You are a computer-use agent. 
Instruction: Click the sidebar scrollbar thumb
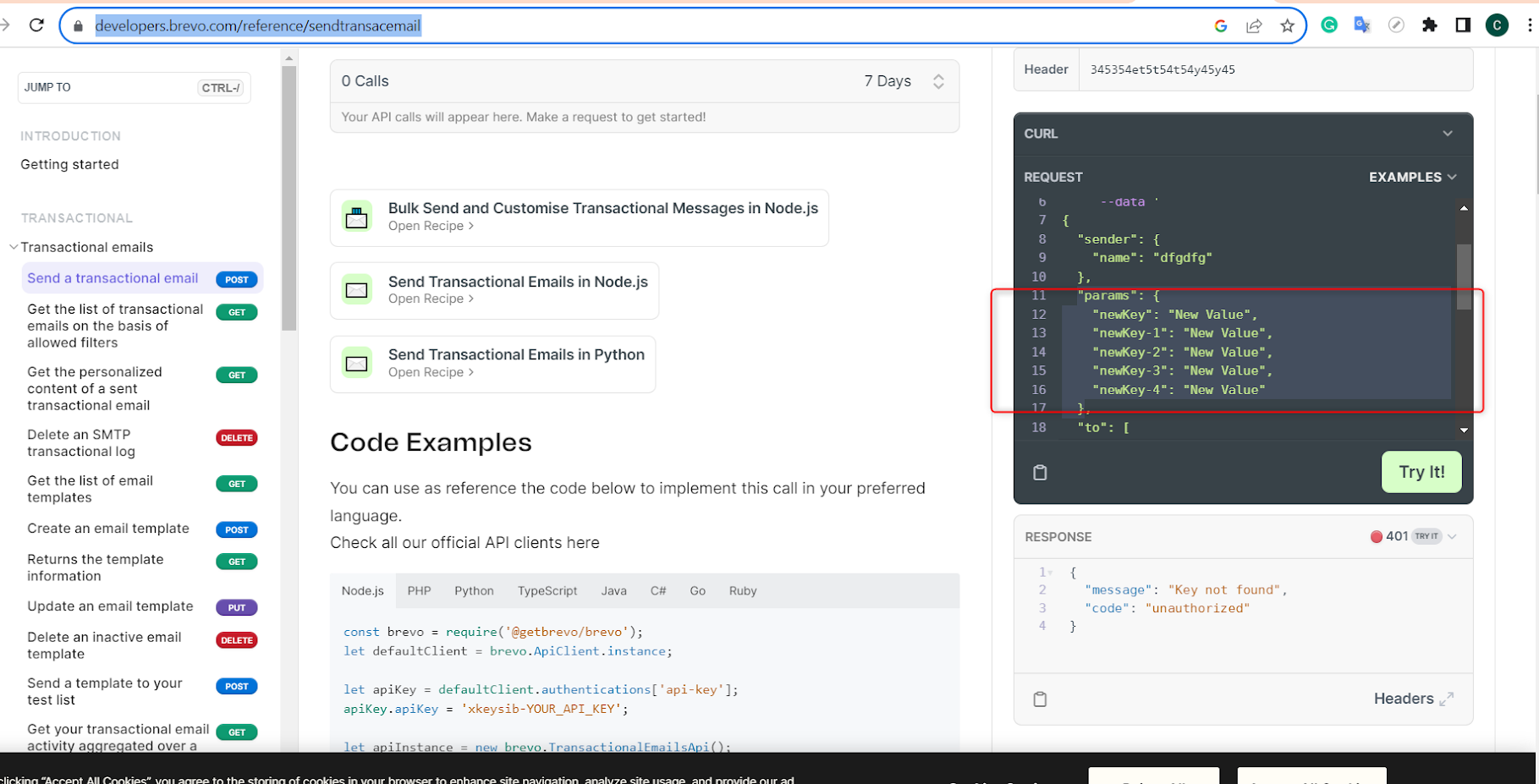click(289, 199)
